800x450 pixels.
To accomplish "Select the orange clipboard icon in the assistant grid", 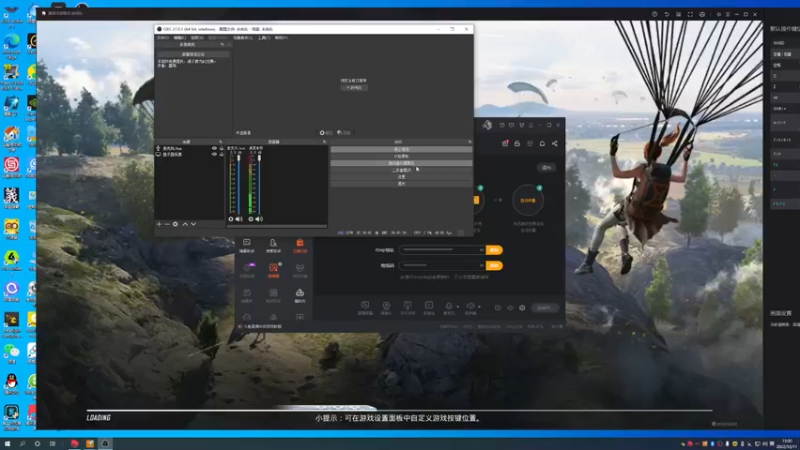I will click(300, 243).
